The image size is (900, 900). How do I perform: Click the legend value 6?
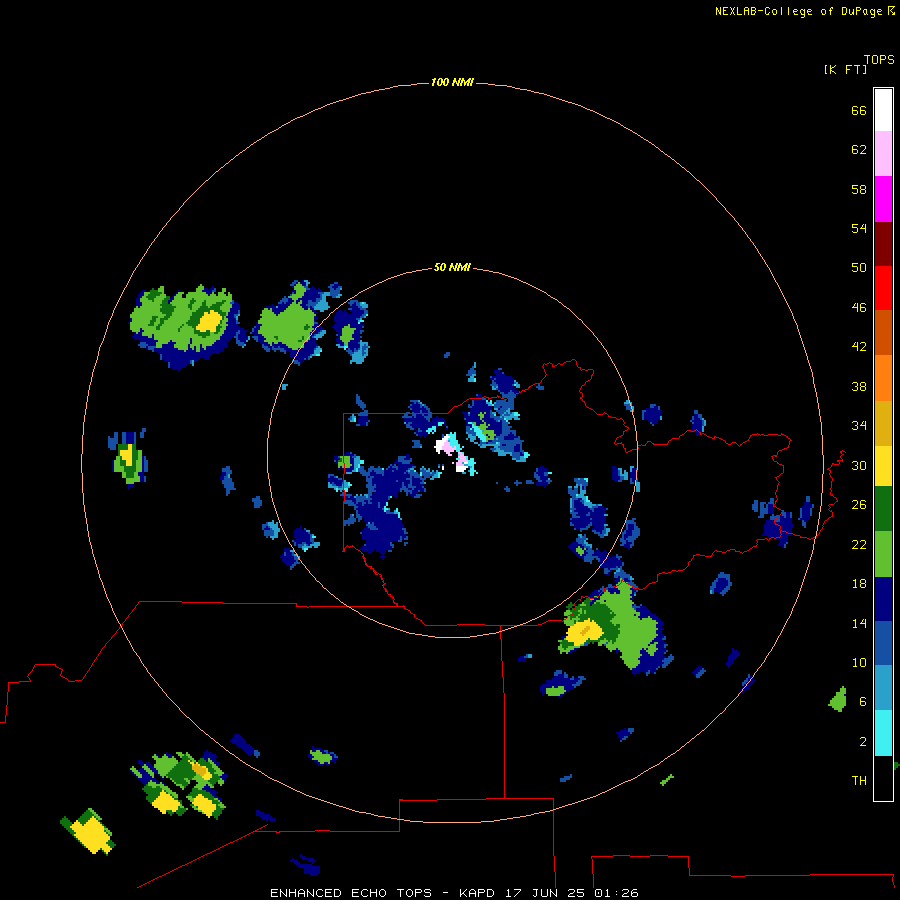pyautogui.click(x=863, y=701)
